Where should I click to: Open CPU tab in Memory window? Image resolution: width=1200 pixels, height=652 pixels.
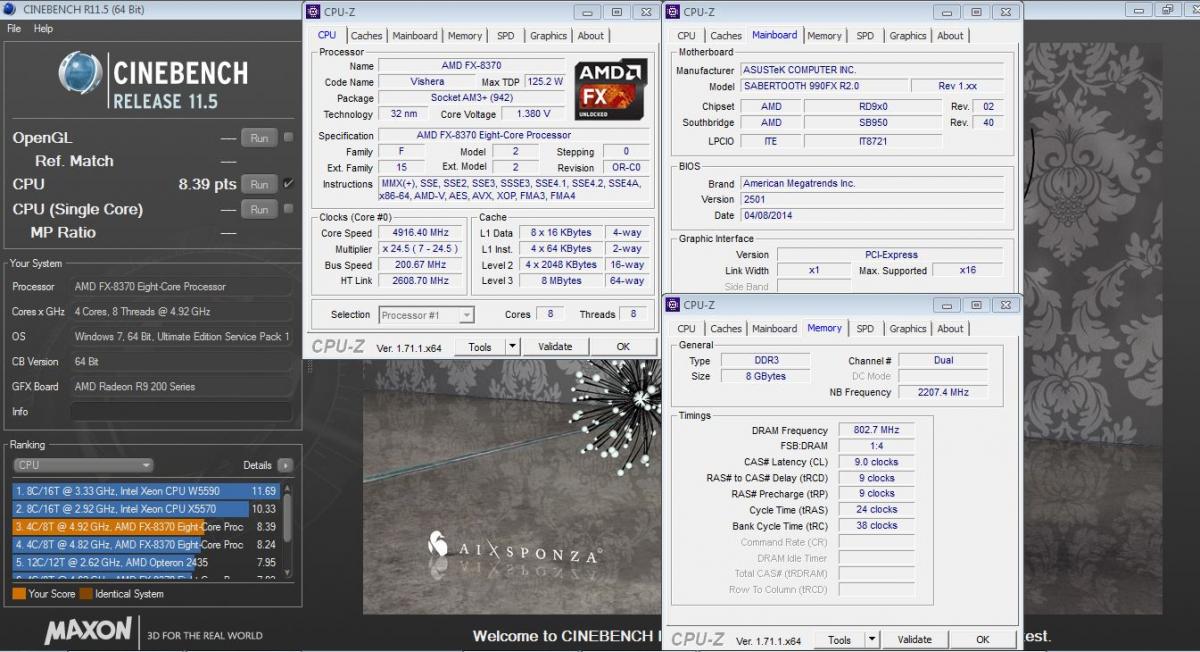tap(686, 328)
